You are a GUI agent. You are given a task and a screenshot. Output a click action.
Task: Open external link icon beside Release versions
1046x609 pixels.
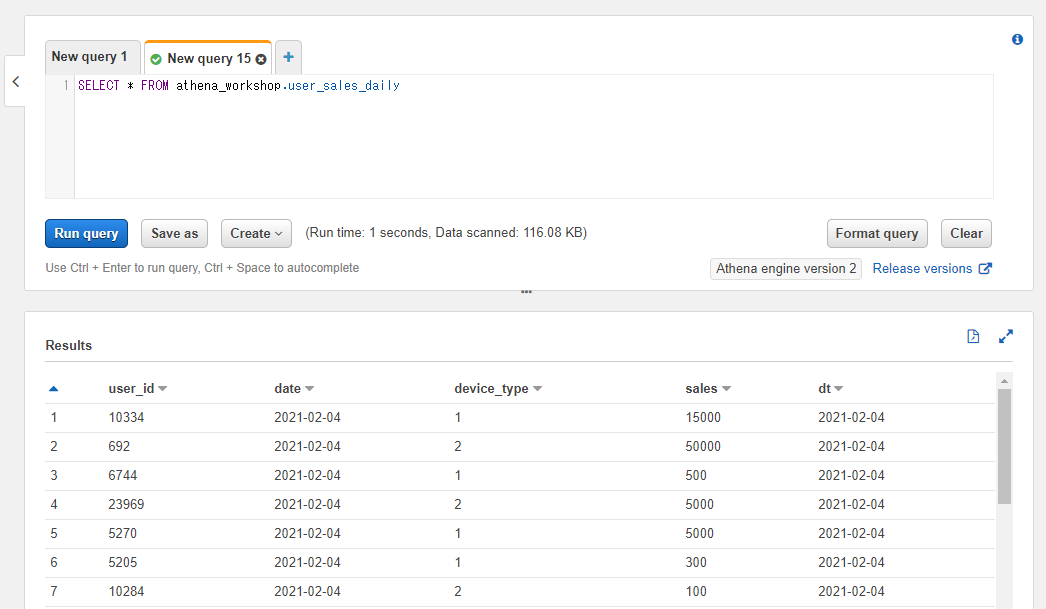coord(985,268)
